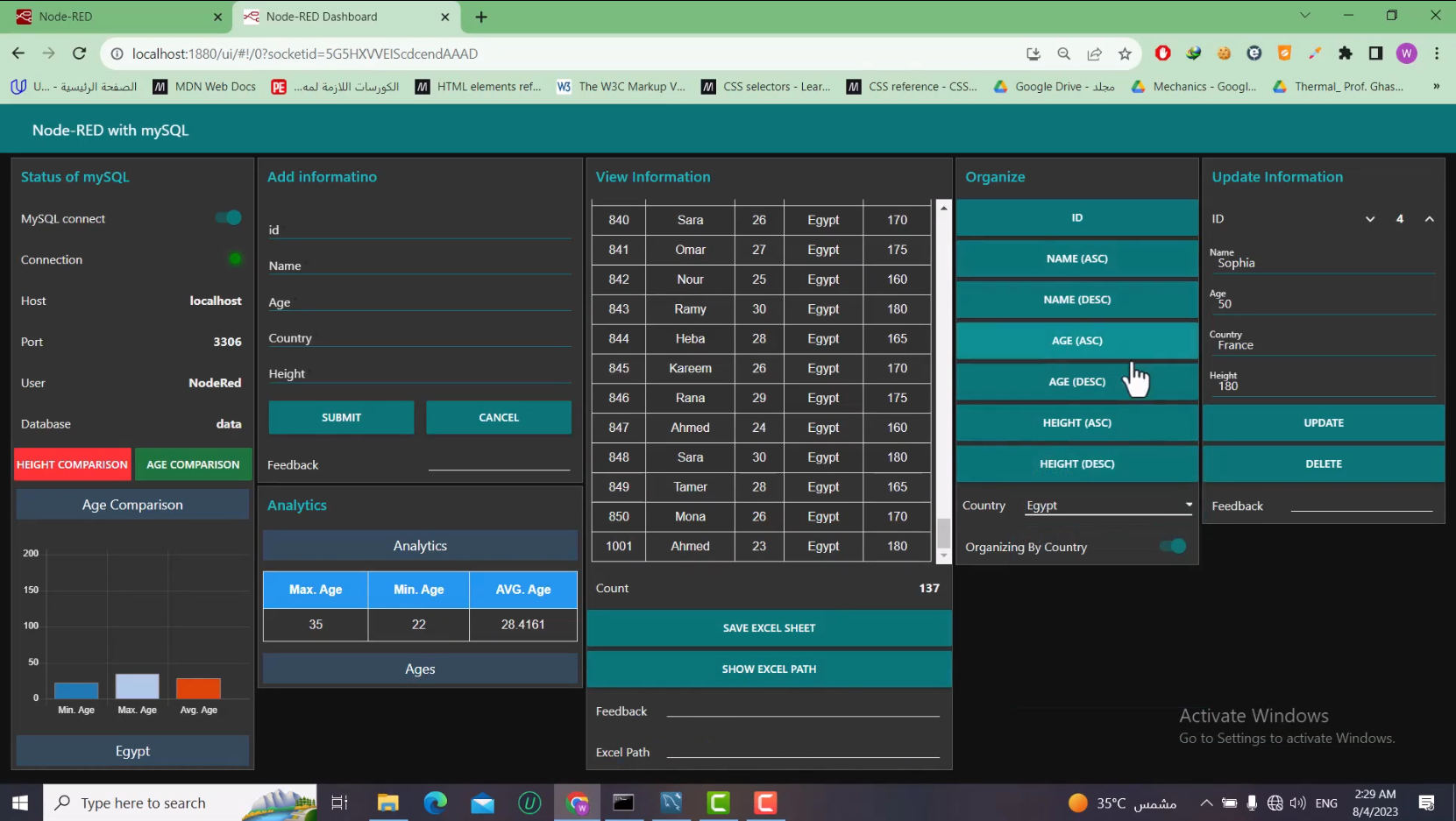Toggle the MySQL connect switch
Viewport: 1456px width, 821px height.
pos(227,218)
